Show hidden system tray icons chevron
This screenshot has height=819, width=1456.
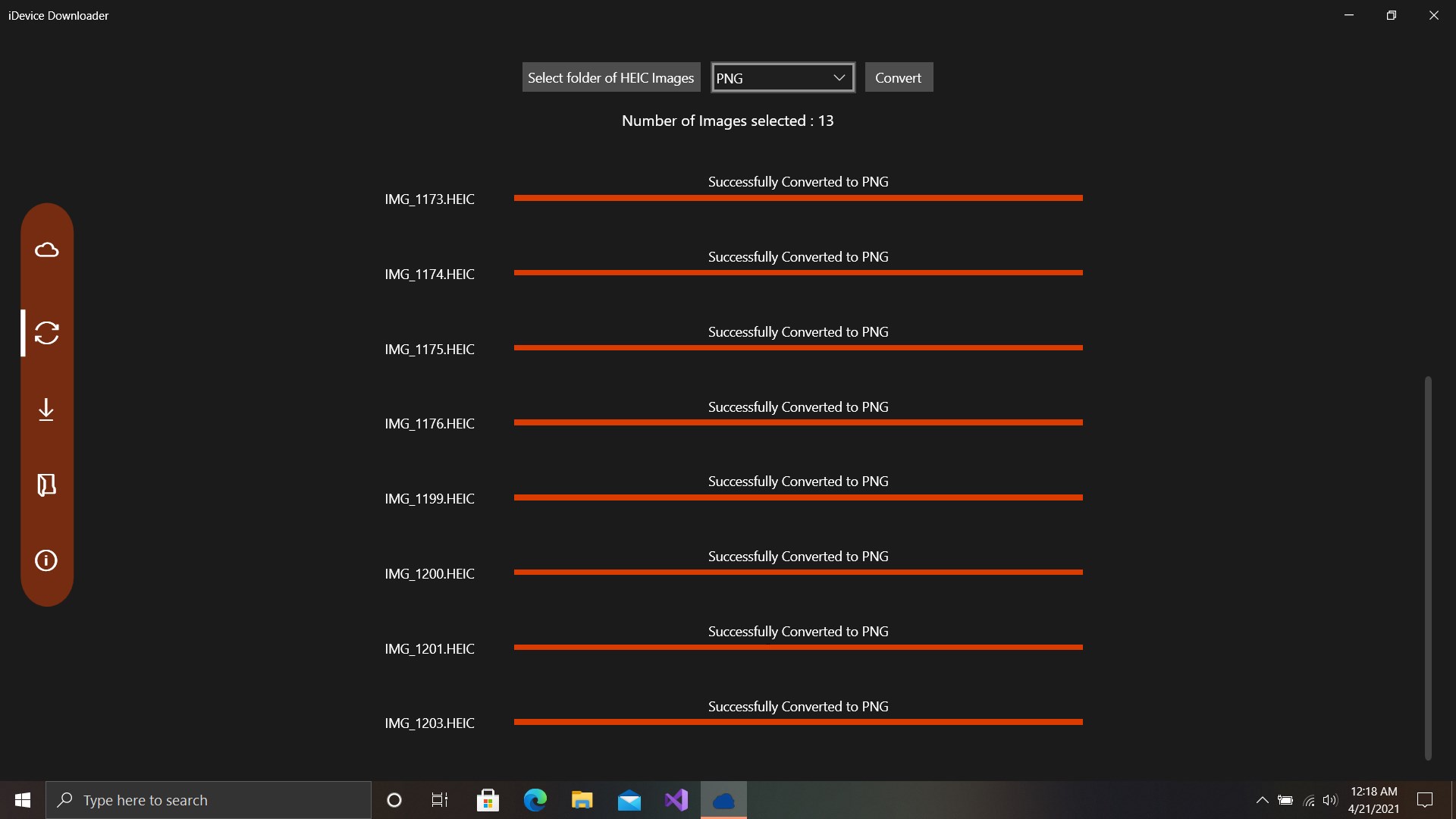(x=1262, y=800)
